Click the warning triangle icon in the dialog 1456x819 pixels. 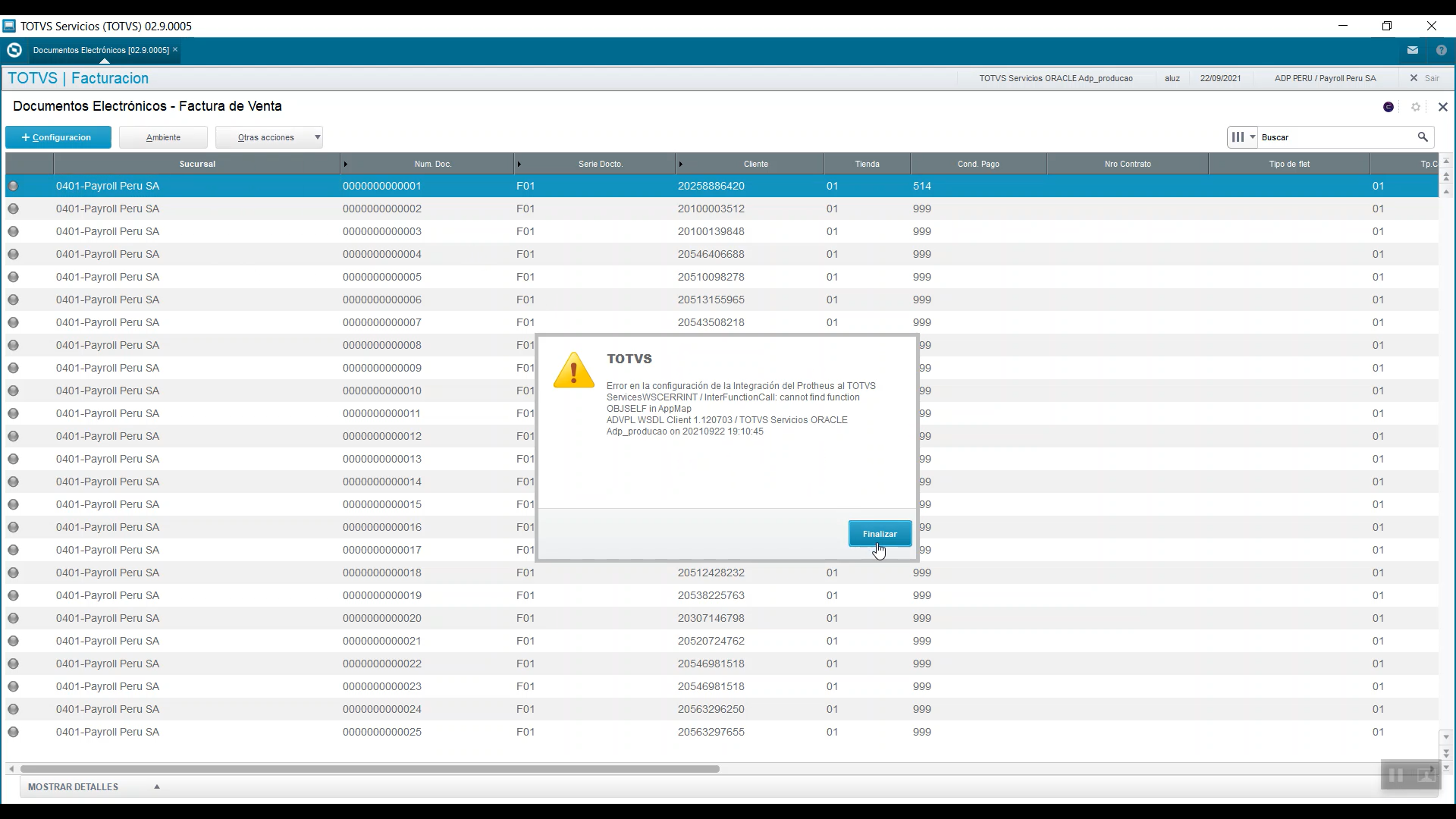click(574, 370)
